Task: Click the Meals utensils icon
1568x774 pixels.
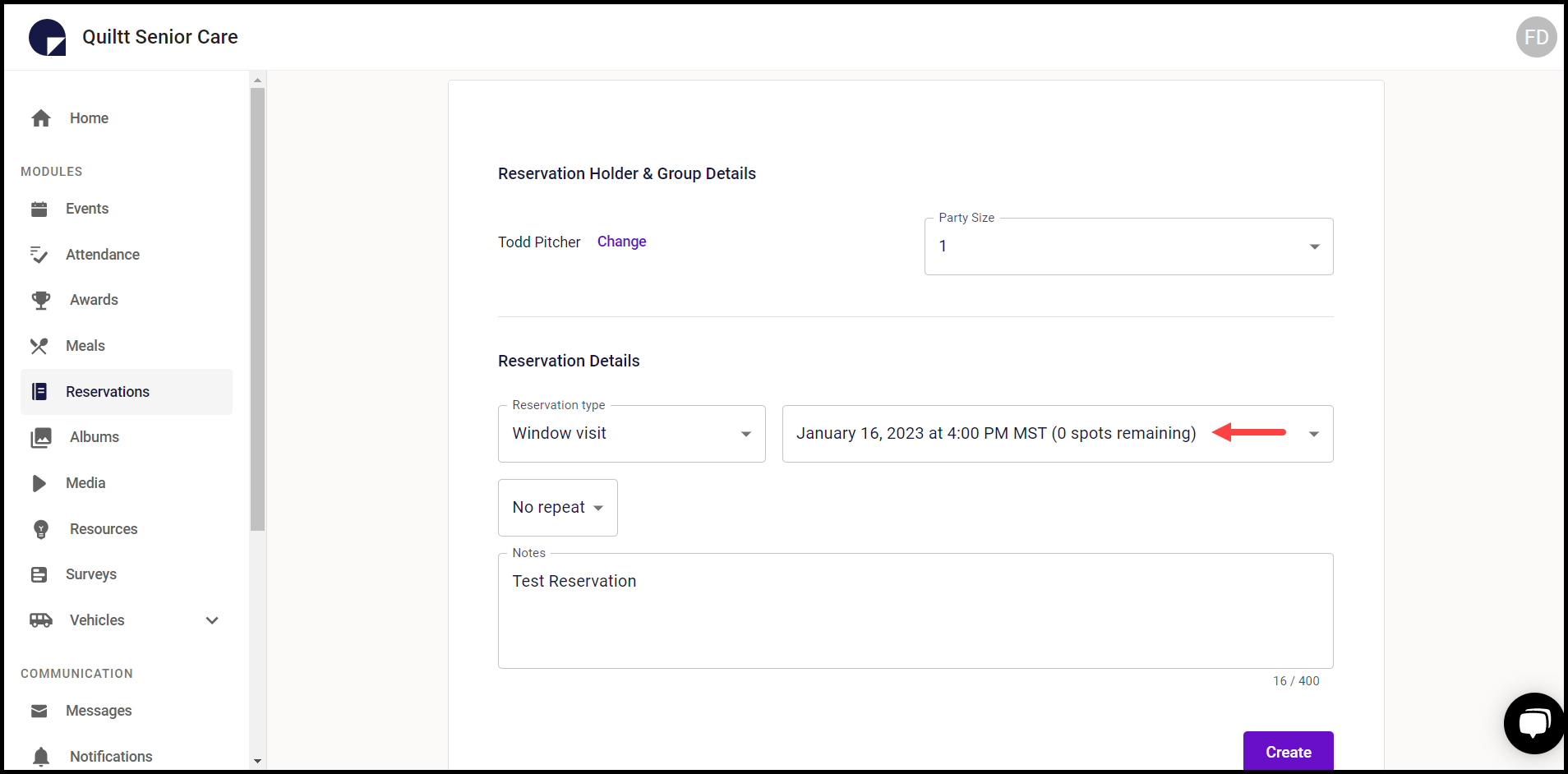Action: [x=39, y=346]
